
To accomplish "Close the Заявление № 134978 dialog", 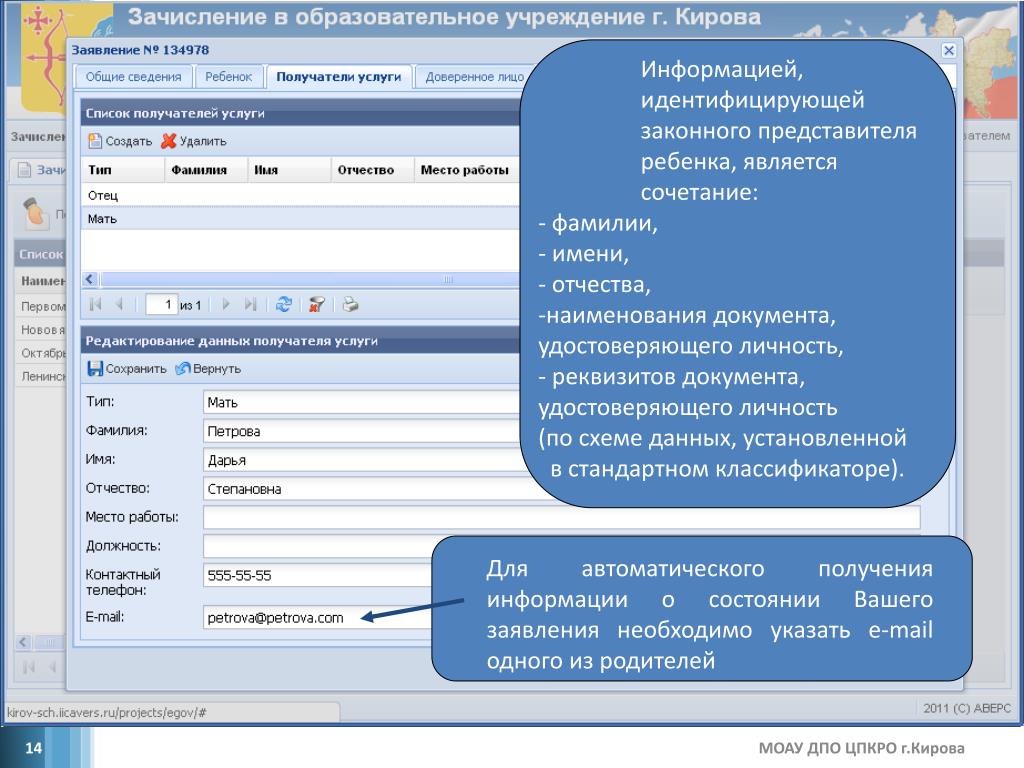I will pyautogui.click(x=949, y=50).
